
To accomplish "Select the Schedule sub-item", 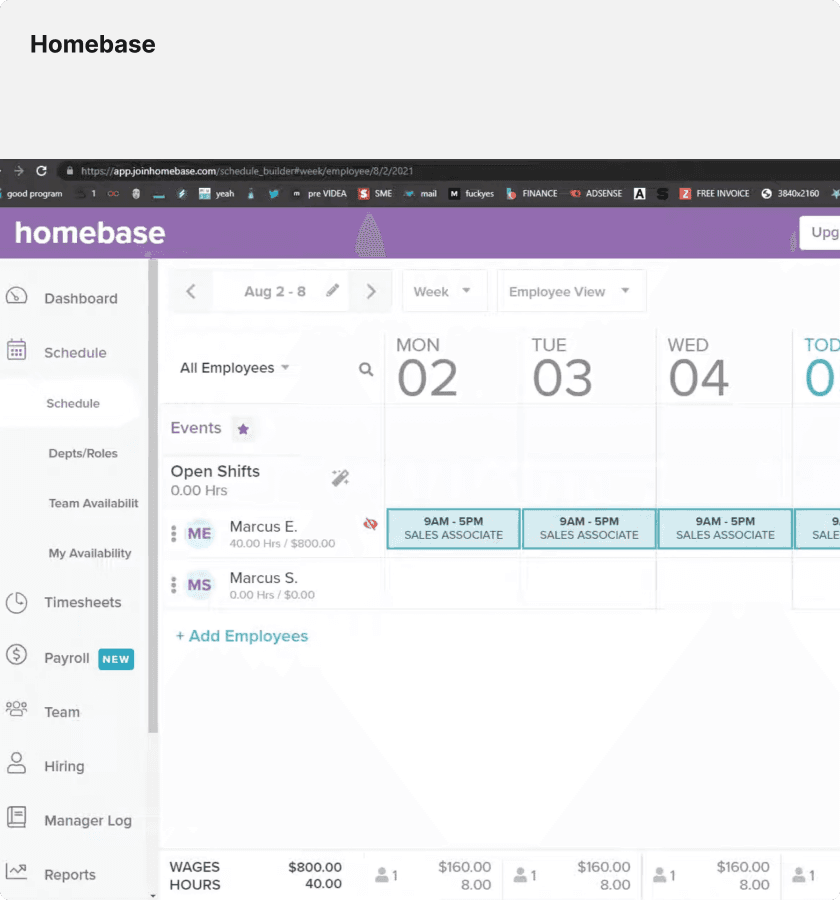I will (x=73, y=404).
